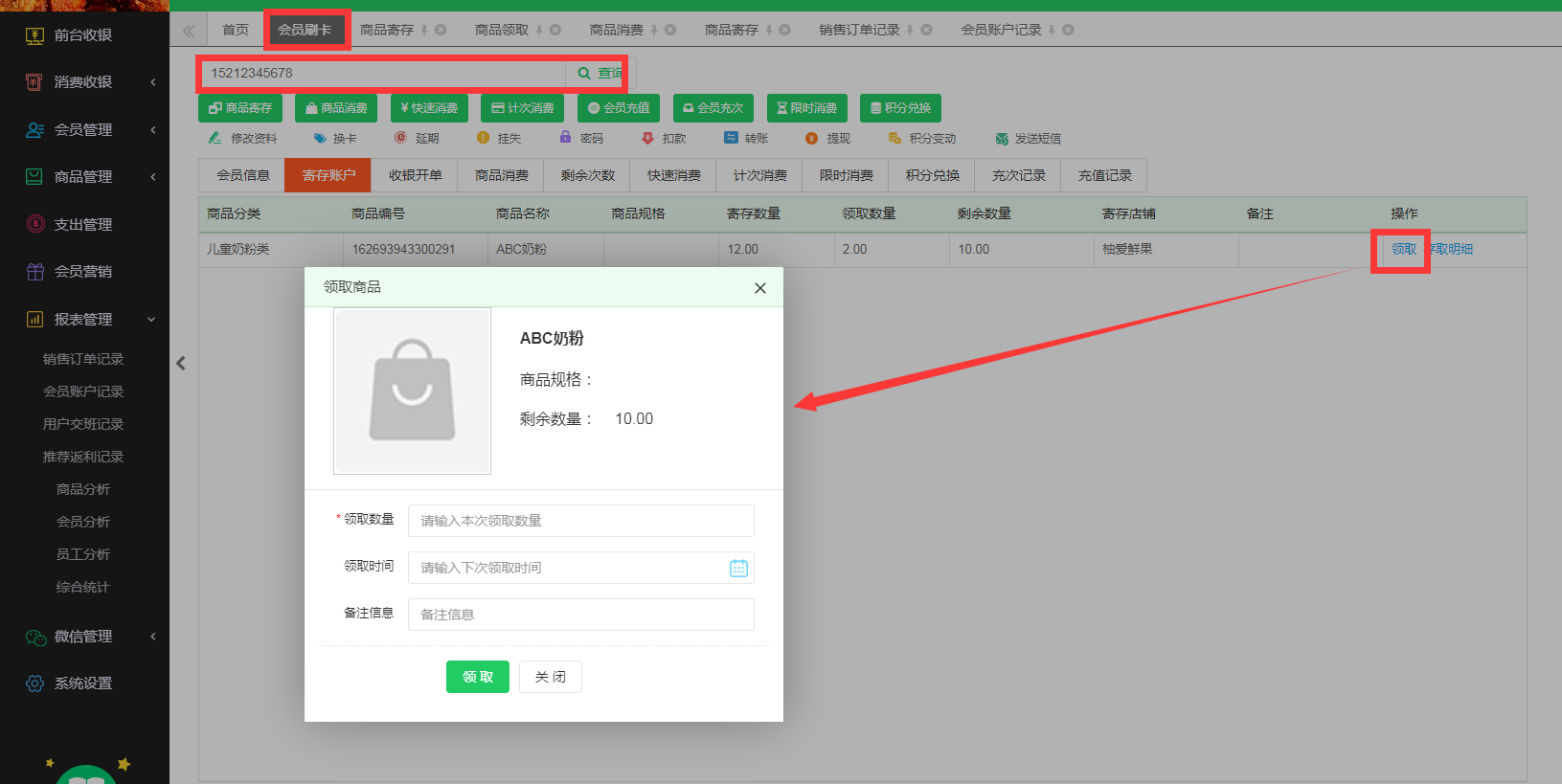Click the 查询 search button
The width and height of the screenshot is (1562, 784).
[x=600, y=74]
